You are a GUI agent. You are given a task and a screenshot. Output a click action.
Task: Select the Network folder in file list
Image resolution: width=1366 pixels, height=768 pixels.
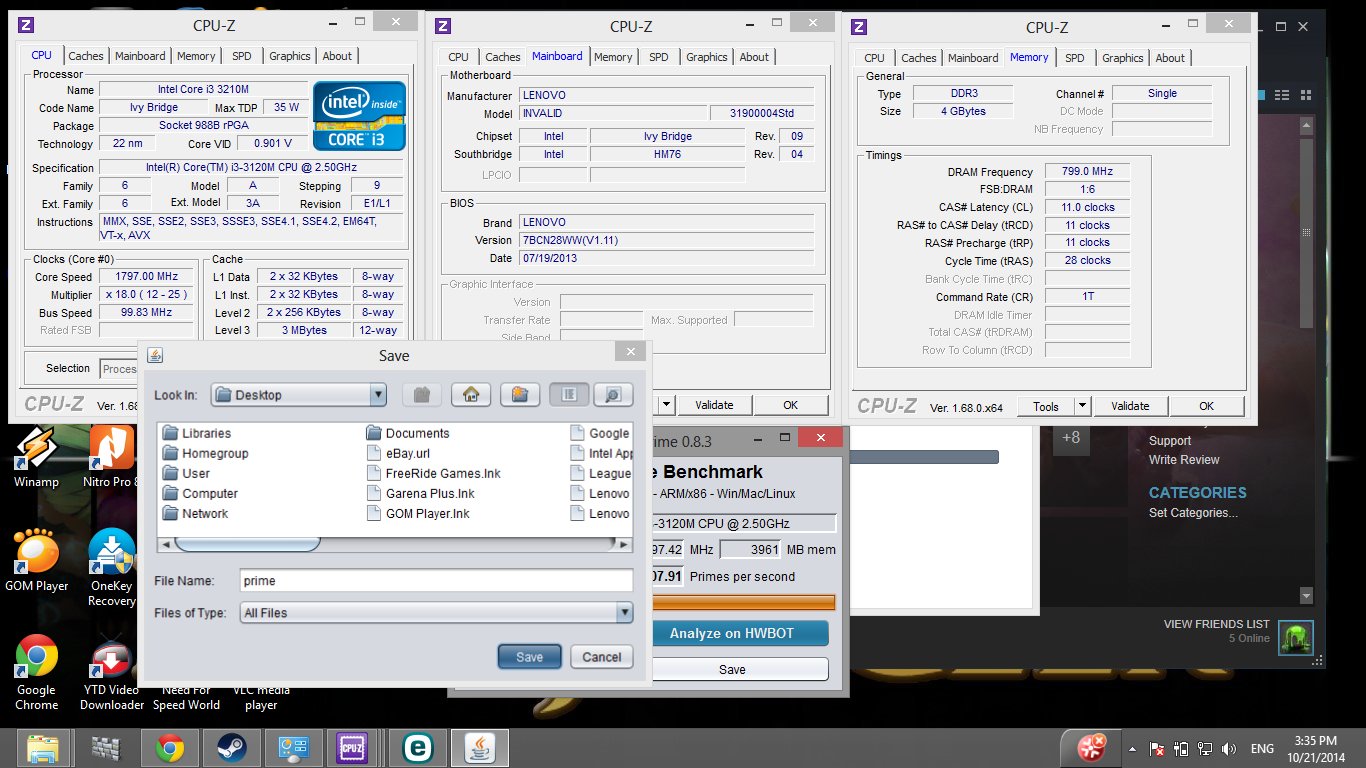(x=195, y=513)
